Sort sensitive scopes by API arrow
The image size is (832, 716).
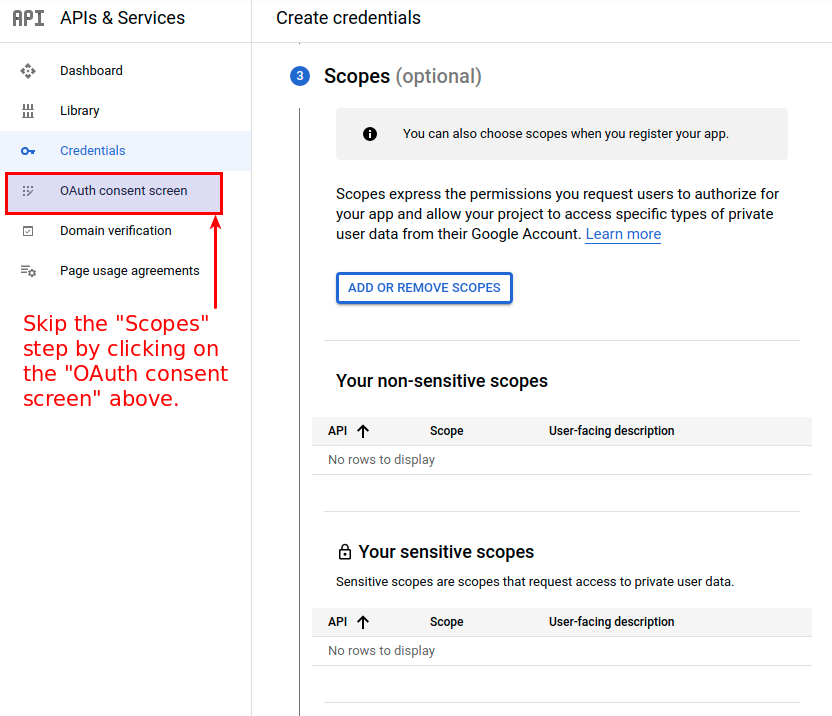363,622
